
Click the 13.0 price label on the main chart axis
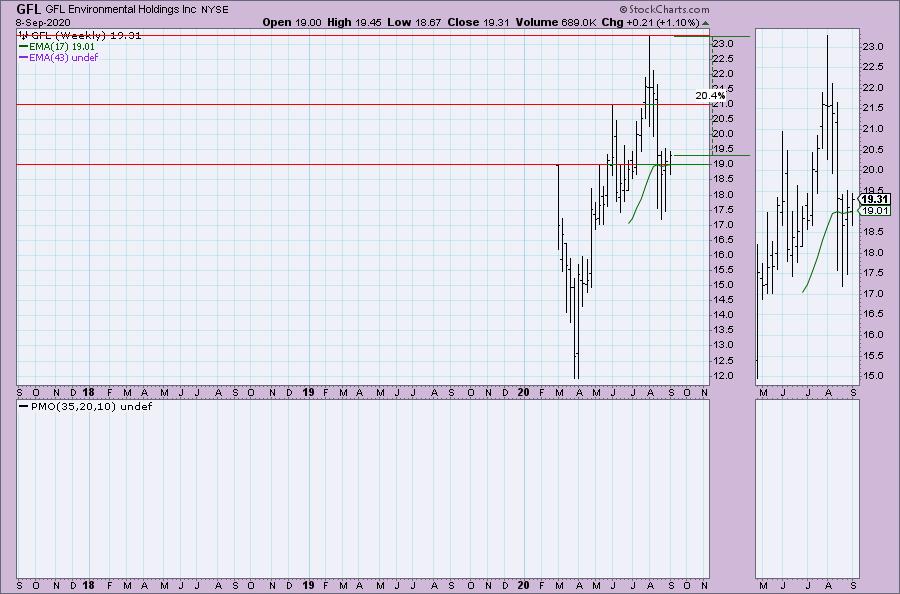click(723, 345)
